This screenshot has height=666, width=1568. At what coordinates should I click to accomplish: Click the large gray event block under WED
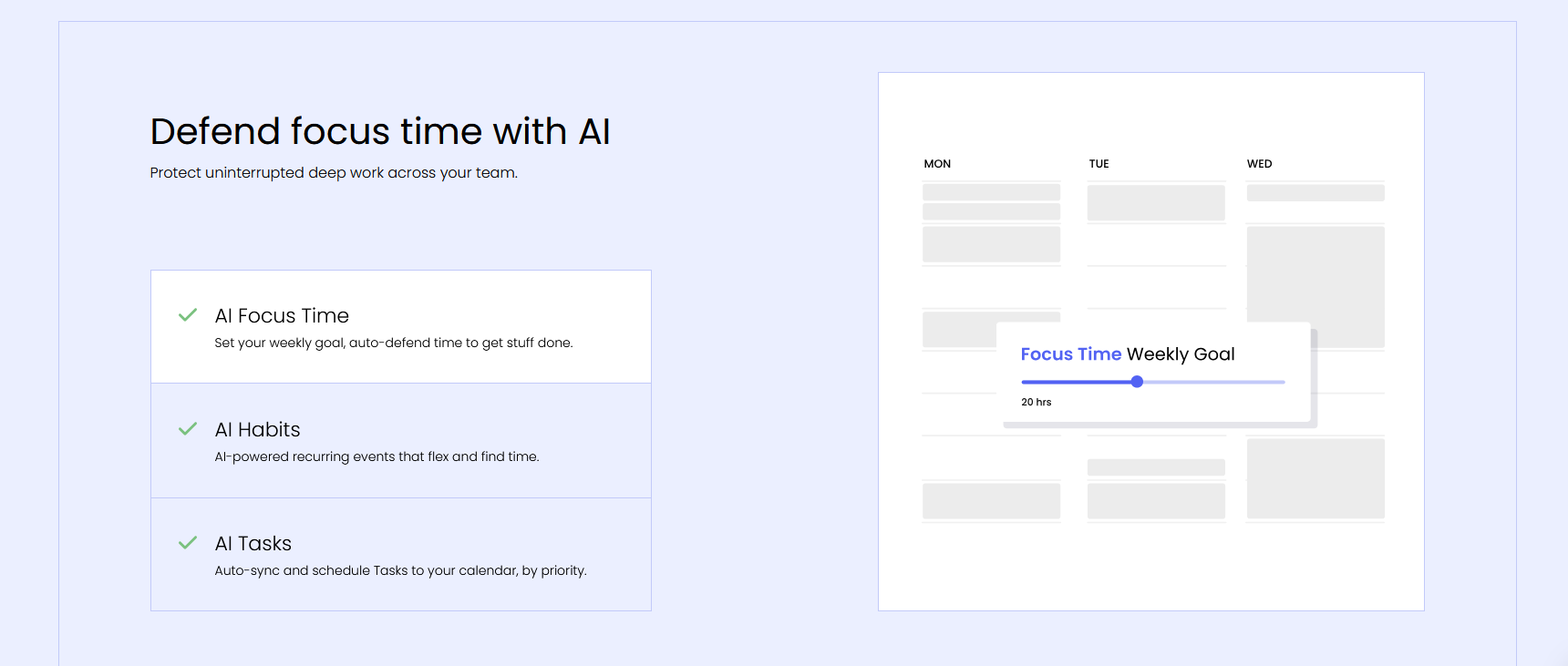[1315, 274]
